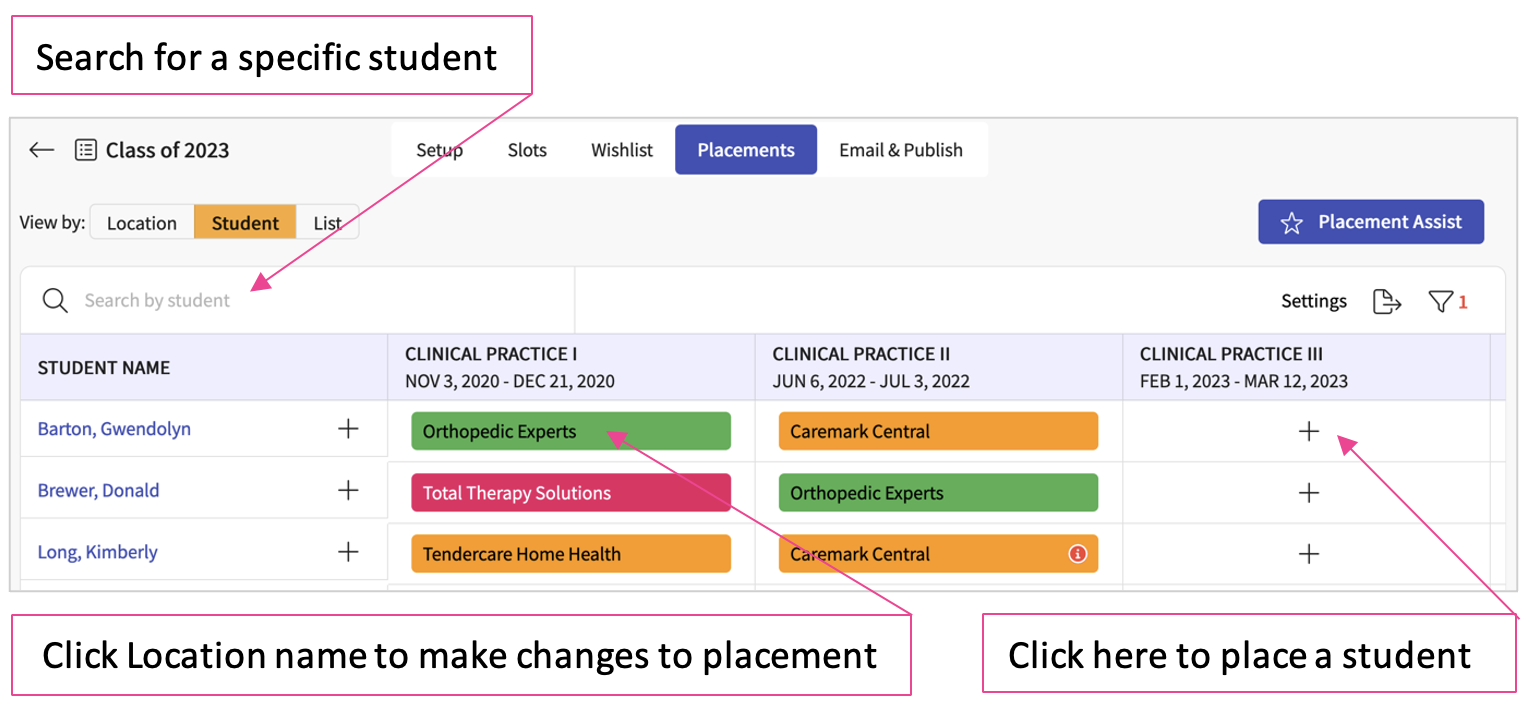The width and height of the screenshot is (1528, 706).
Task: Click plus icon next to Barton, Gwendolyn name
Action: (x=348, y=429)
